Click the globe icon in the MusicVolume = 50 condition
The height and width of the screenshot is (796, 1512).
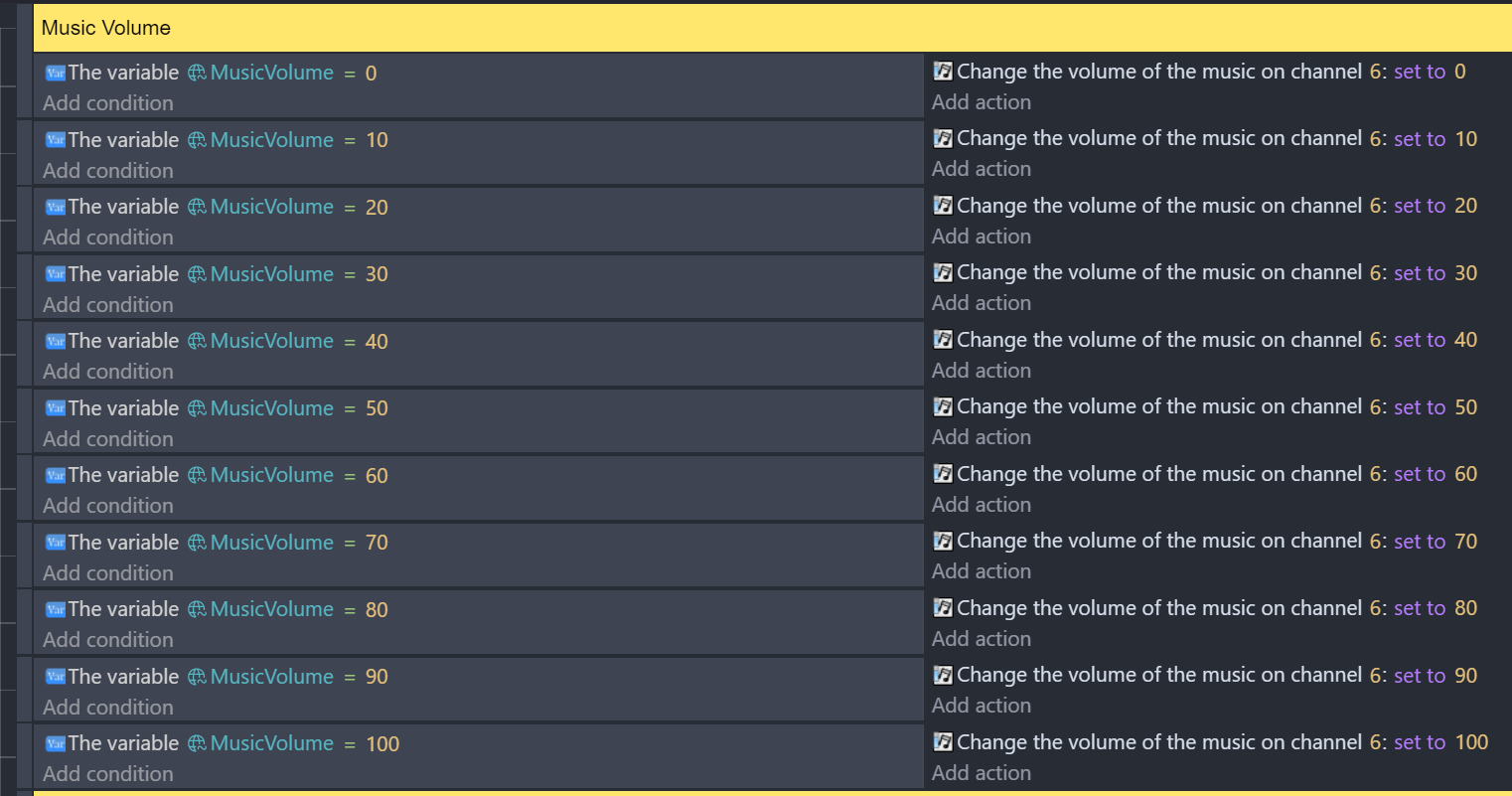(x=197, y=408)
